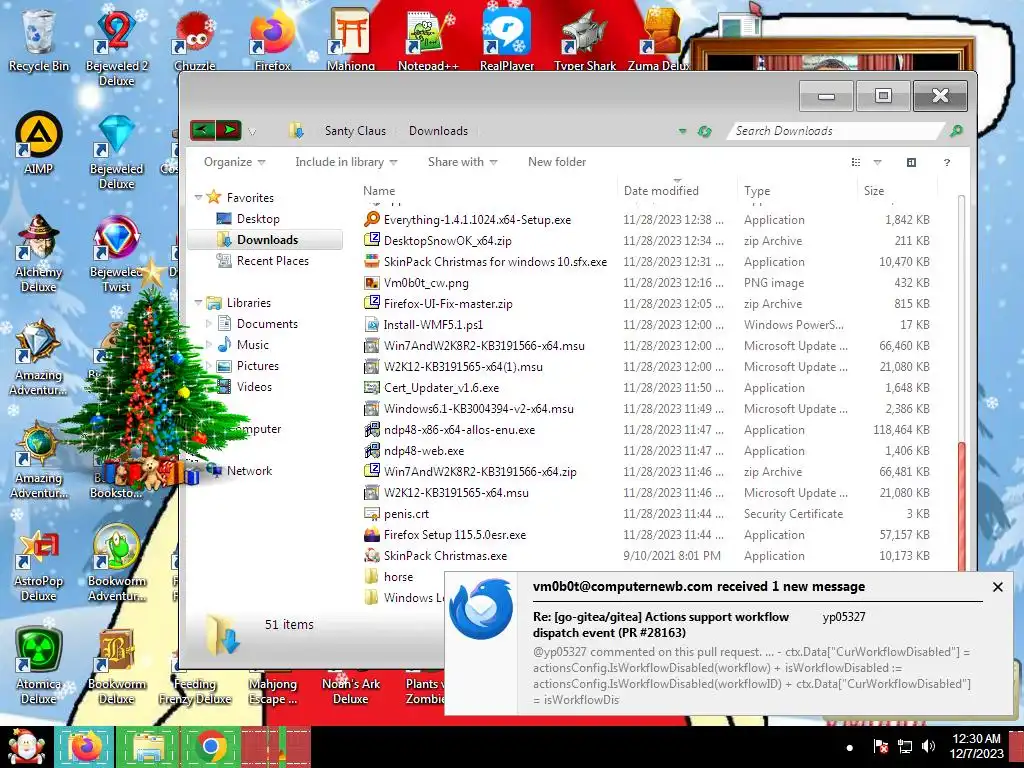
Task: Open the Chuzzle desktop shortcut
Action: point(195,39)
